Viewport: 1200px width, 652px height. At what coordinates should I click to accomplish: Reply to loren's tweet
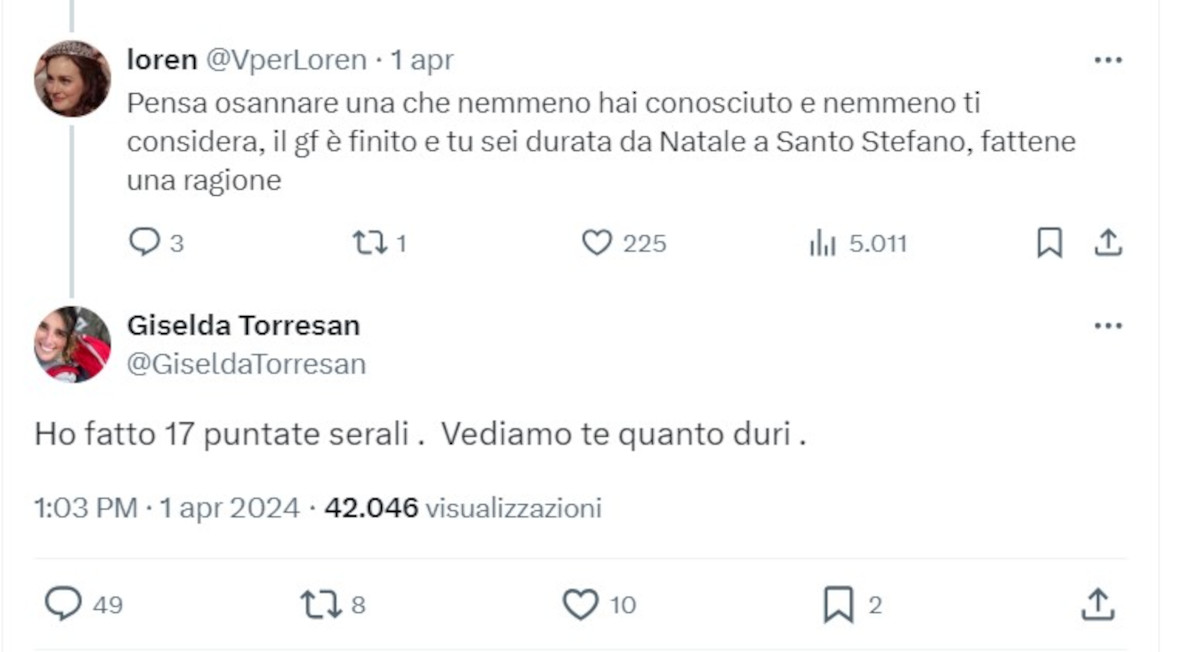coord(145,243)
